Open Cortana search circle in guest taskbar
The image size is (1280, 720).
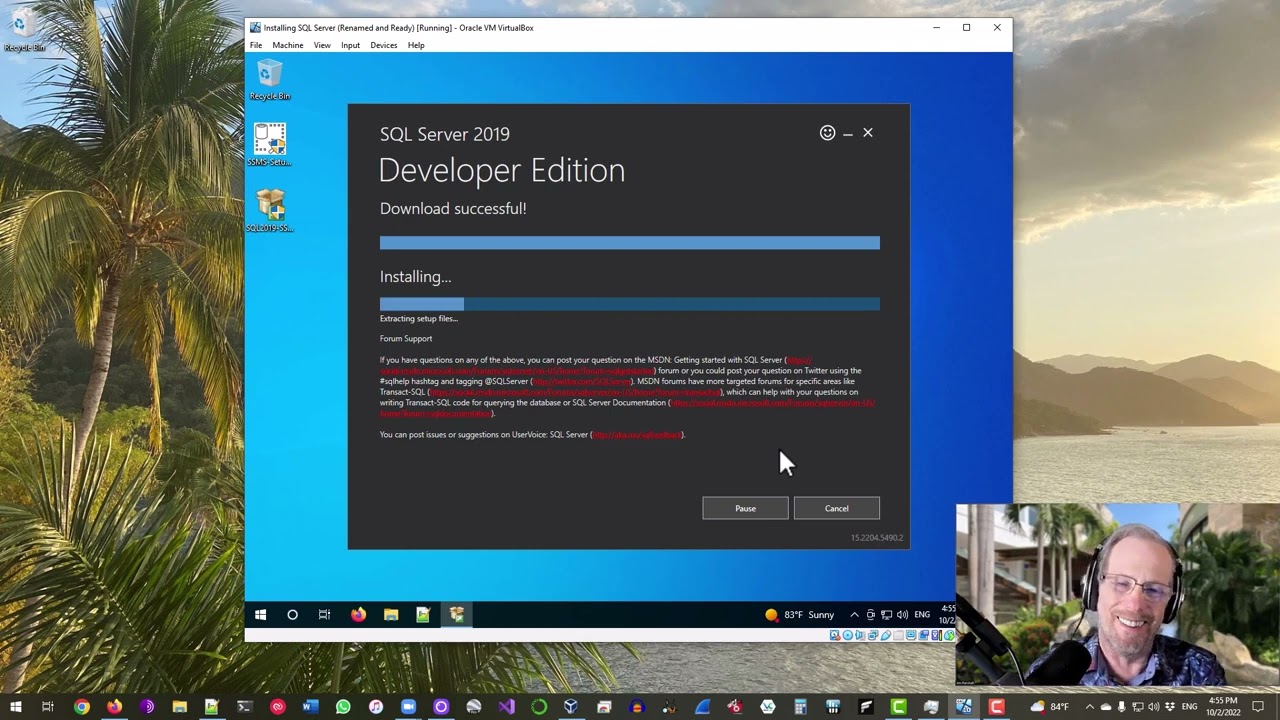[292, 615]
